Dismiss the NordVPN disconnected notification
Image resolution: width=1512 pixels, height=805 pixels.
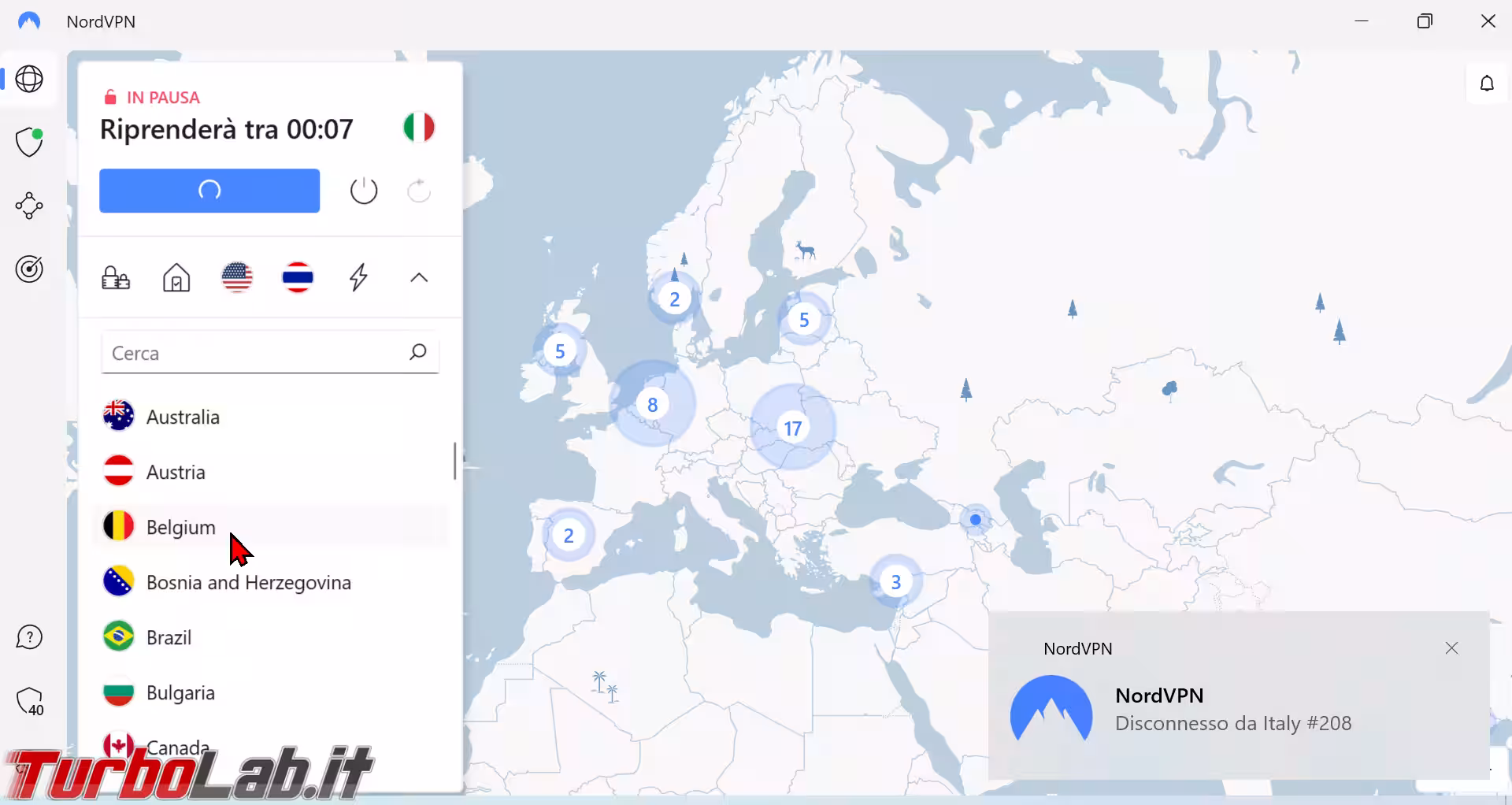coord(1451,648)
